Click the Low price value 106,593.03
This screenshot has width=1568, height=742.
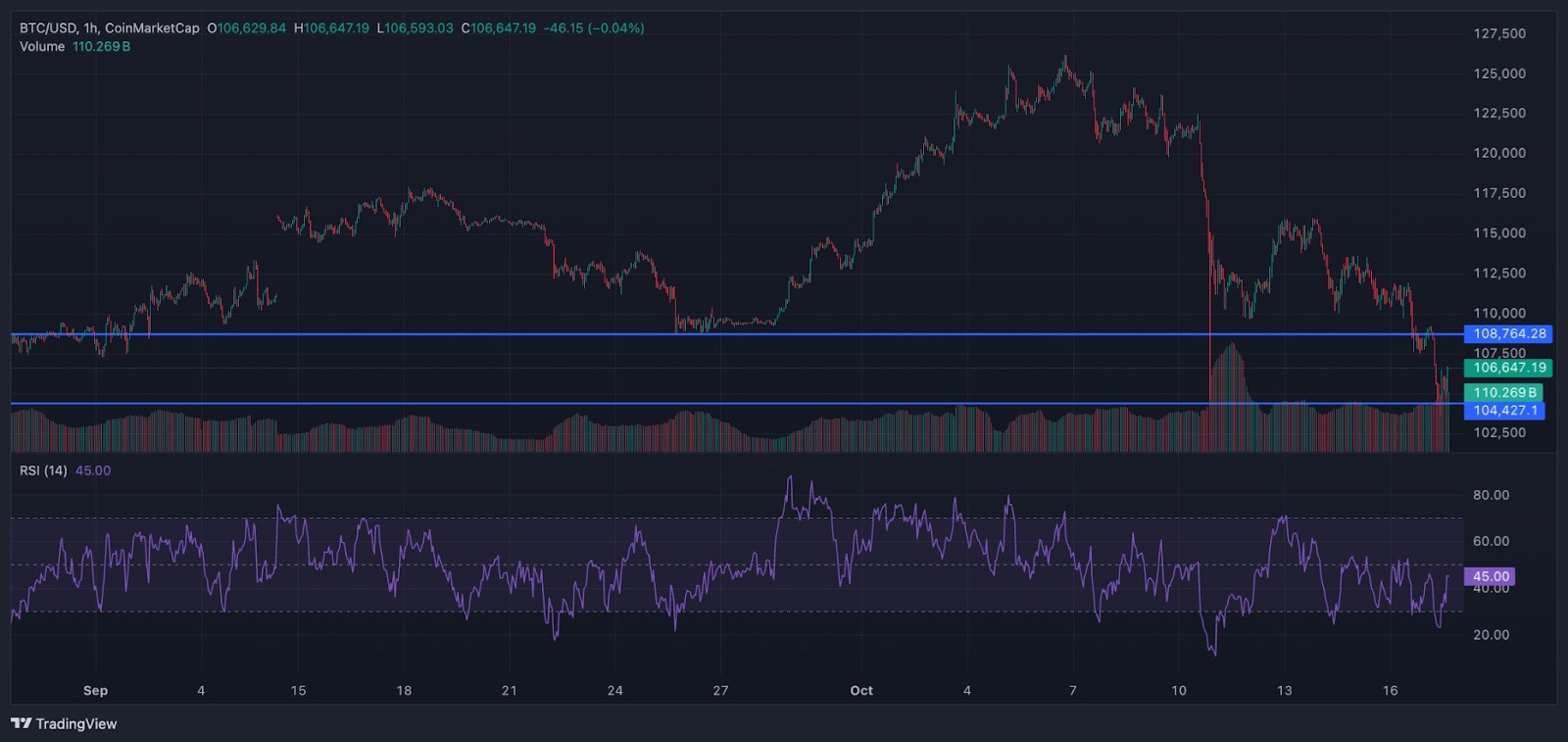coord(418,28)
